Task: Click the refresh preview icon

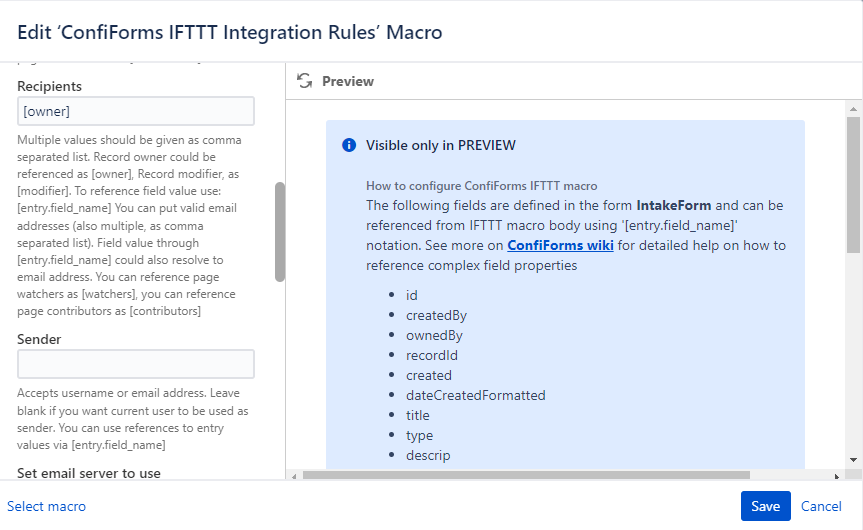Action: (304, 81)
